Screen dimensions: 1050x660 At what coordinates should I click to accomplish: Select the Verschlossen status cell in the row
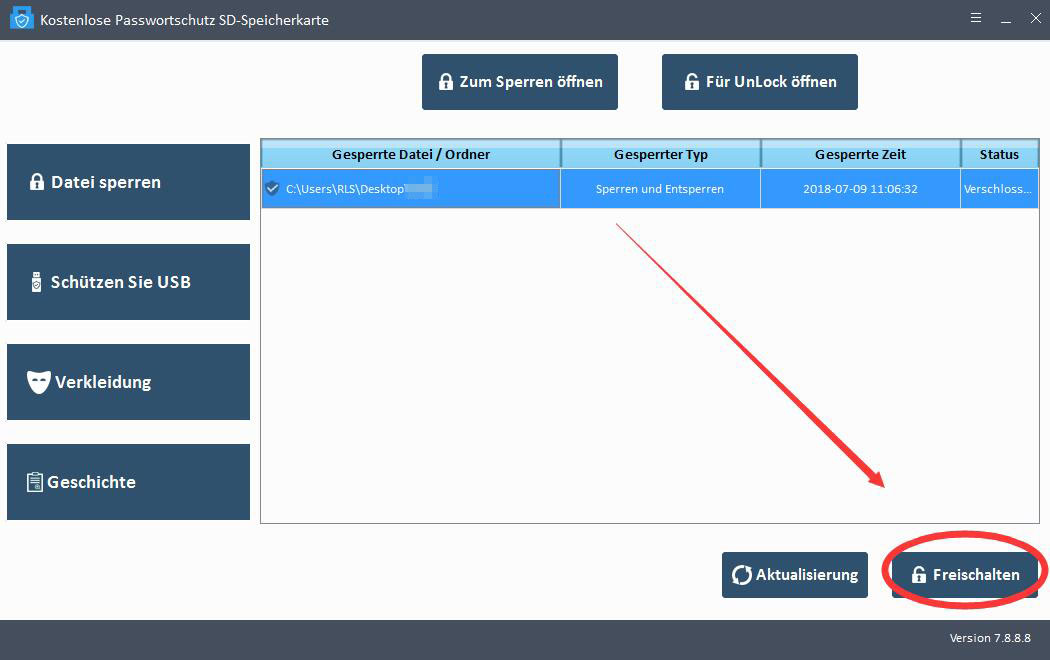pos(998,188)
